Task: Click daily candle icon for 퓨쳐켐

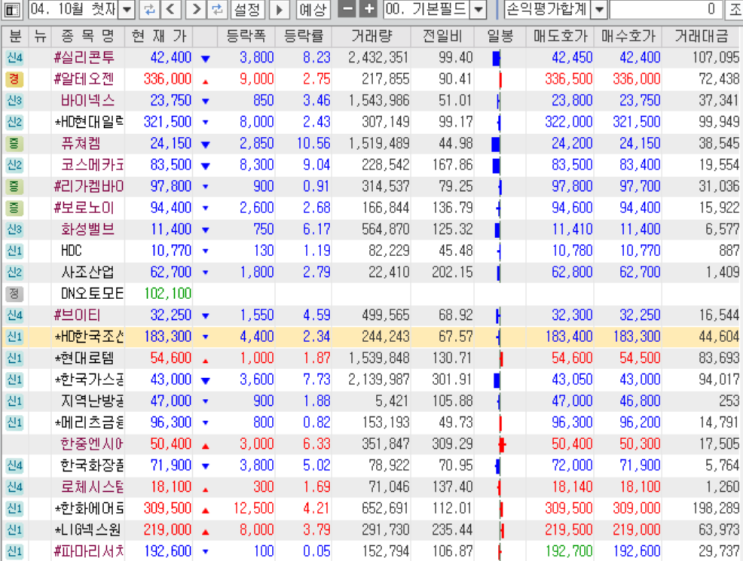Action: 496,144
